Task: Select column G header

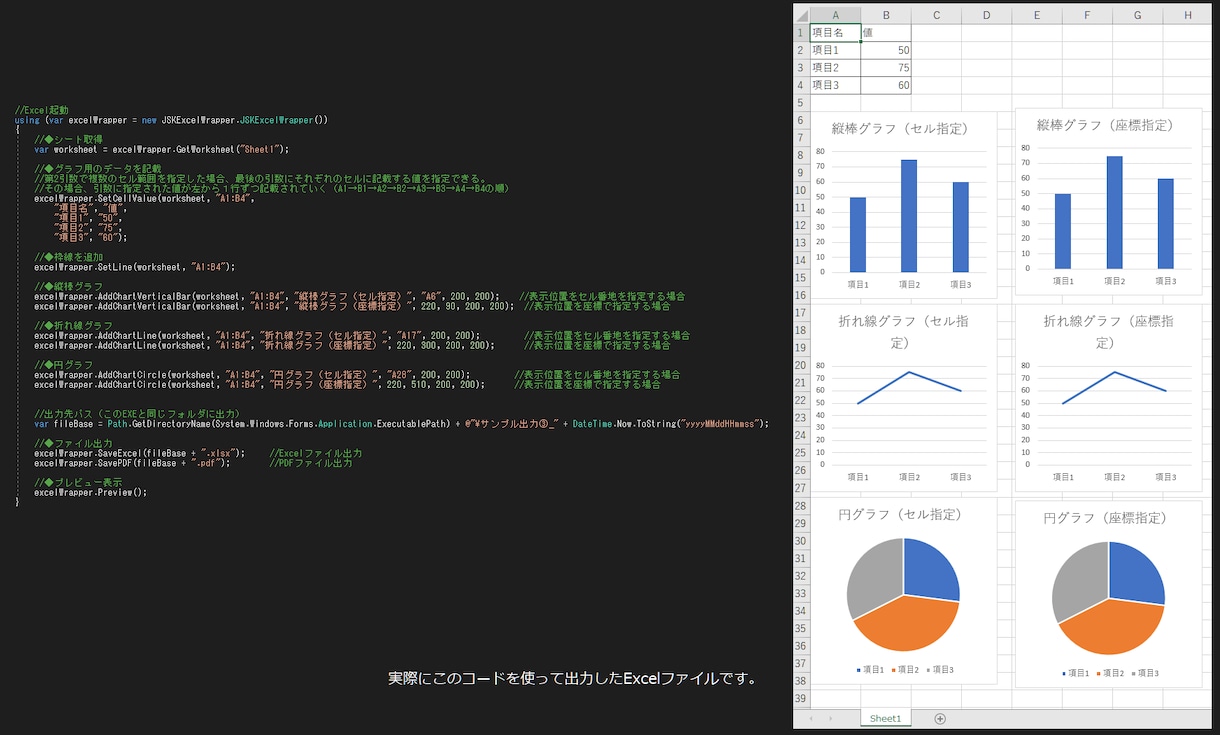Action: point(1137,15)
